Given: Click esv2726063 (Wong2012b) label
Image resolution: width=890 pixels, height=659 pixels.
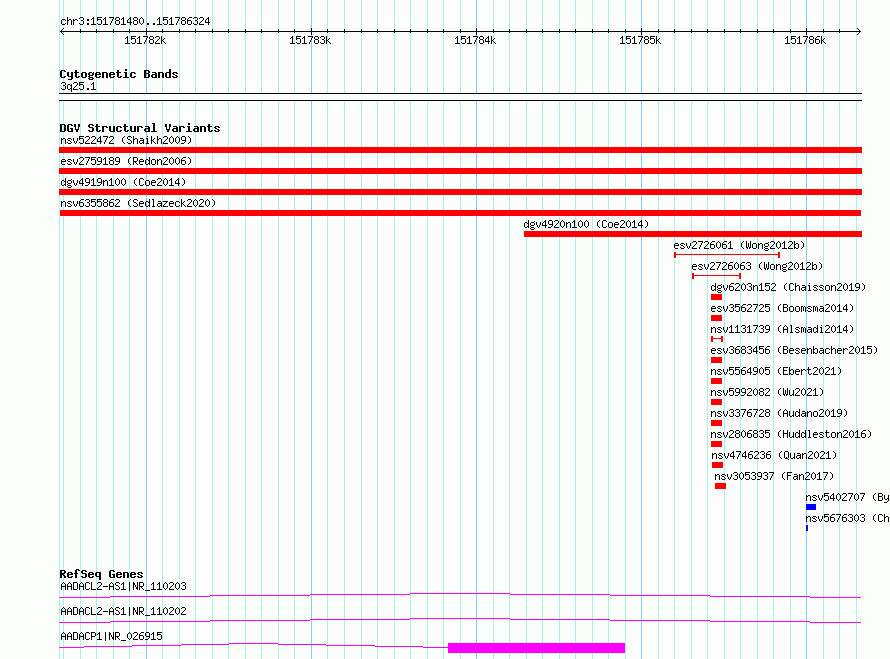Looking at the screenshot, I should 757,266.
